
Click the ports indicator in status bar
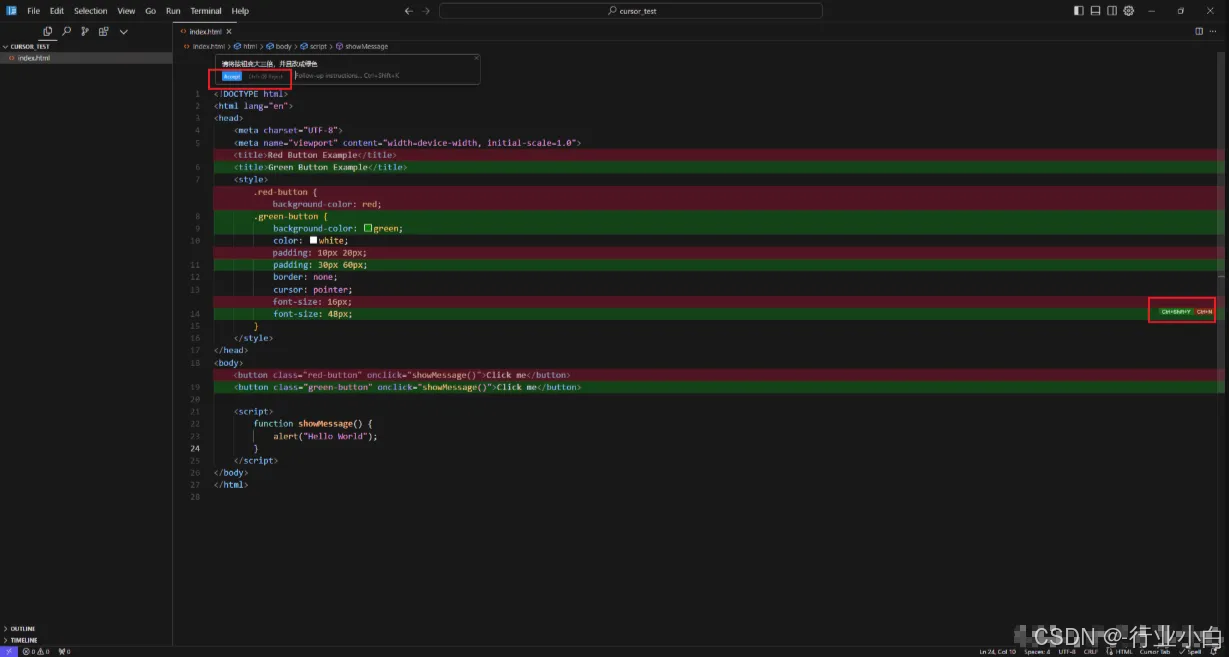pyautogui.click(x=64, y=651)
